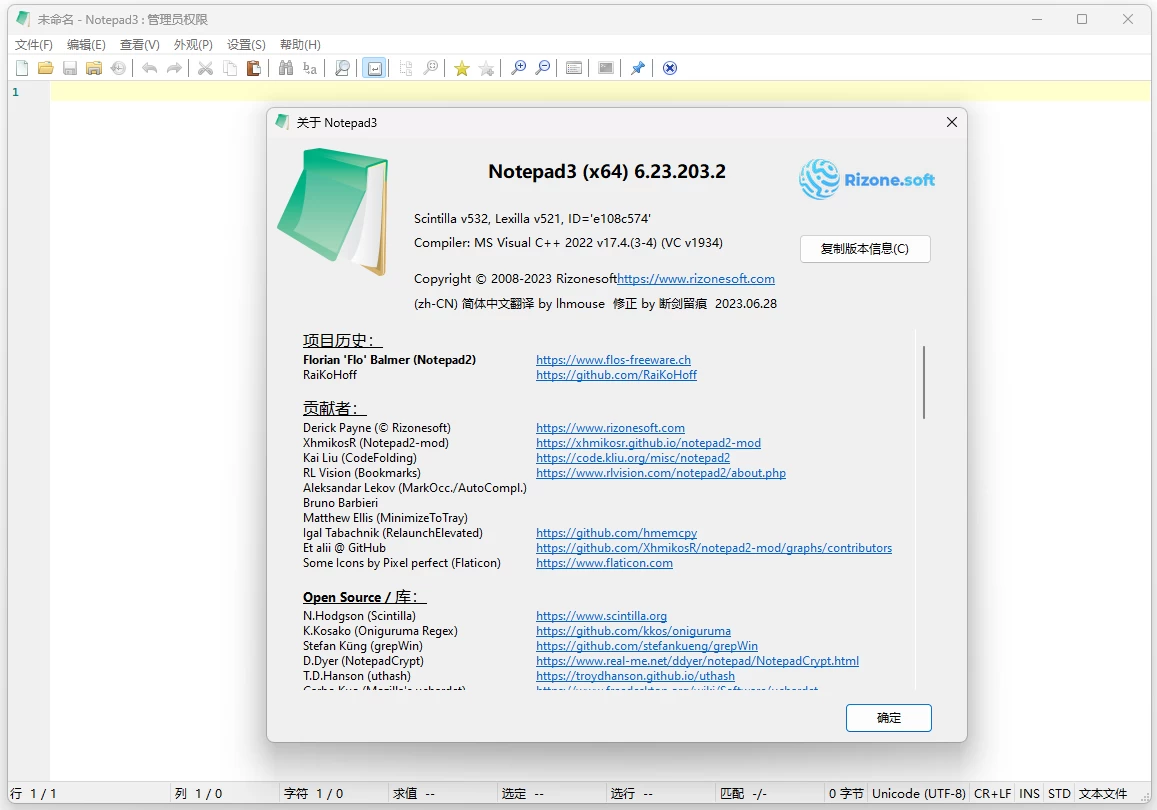The width and height of the screenshot is (1157, 810).
Task: Select the Replace toolbar icon
Action: (x=310, y=67)
